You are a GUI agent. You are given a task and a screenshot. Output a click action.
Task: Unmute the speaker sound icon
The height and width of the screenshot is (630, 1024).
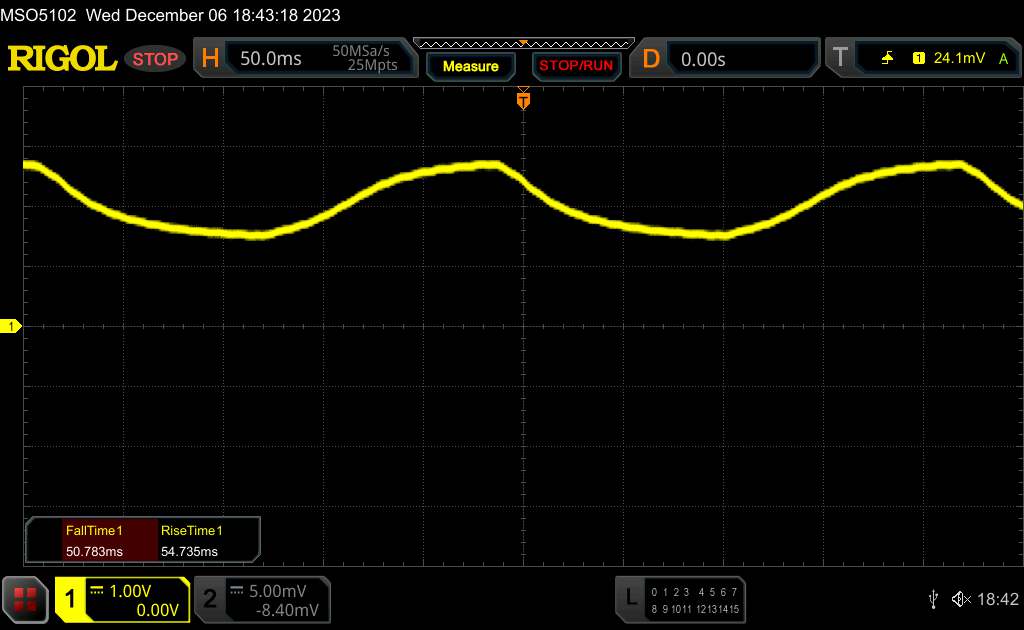(961, 599)
